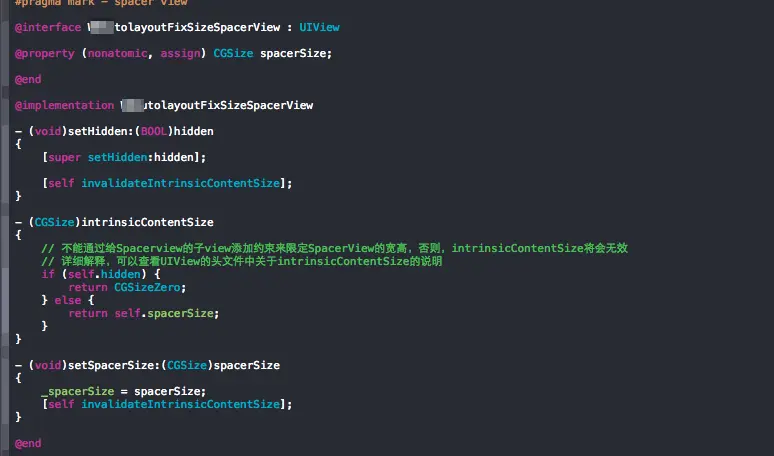This screenshot has height=456, width=774.
Task: Click the intrinsicContentSize method name
Action: [147, 223]
